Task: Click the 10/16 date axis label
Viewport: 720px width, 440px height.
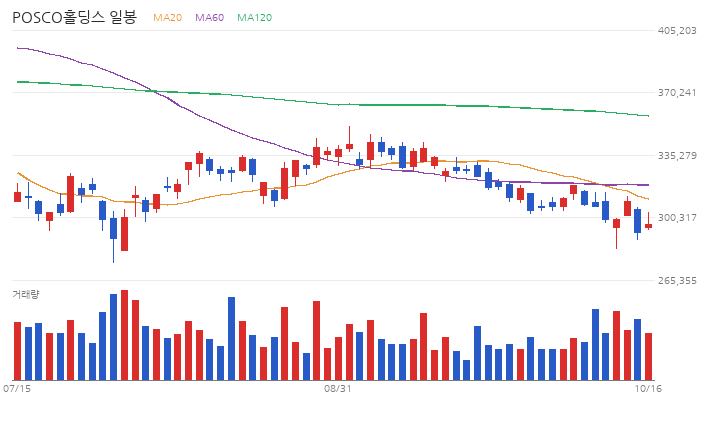Action: (x=648, y=389)
